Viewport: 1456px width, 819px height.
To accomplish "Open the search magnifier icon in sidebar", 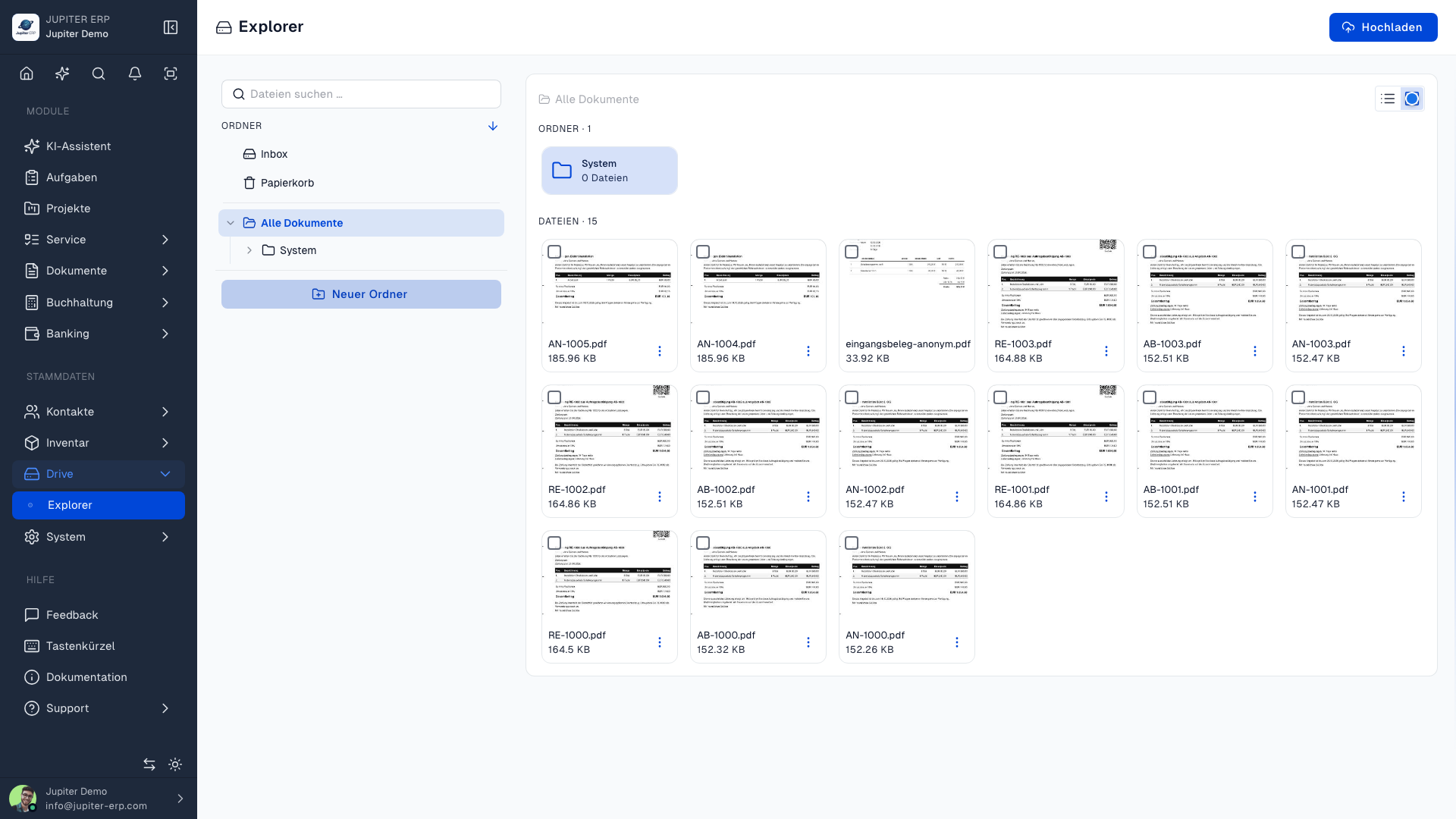I will 99,74.
